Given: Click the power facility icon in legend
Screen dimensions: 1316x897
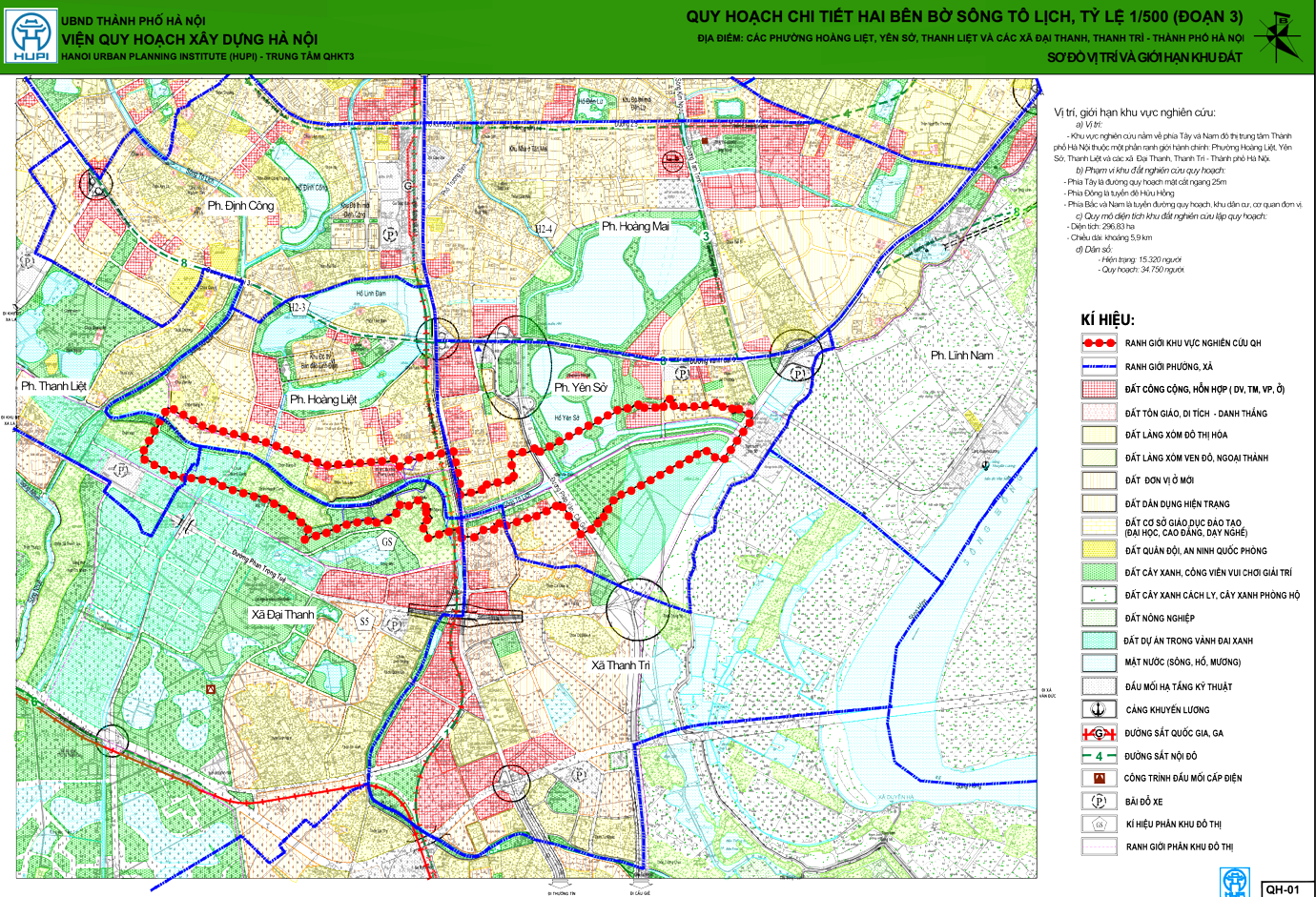Looking at the screenshot, I should (x=1099, y=778).
